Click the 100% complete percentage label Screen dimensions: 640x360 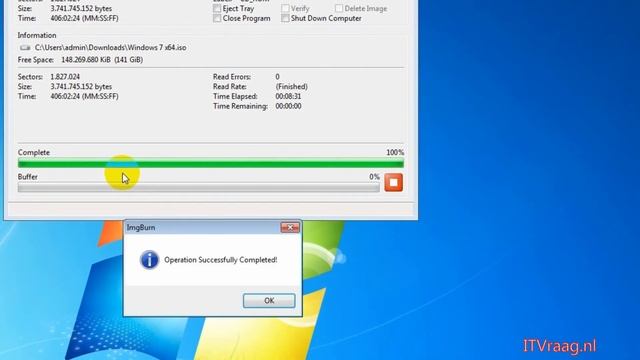coord(395,152)
